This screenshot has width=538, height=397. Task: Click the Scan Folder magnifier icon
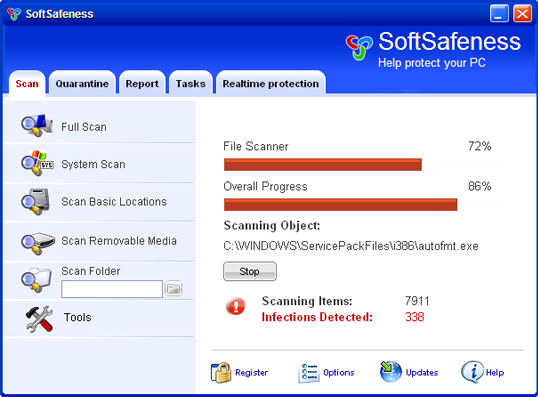point(36,280)
